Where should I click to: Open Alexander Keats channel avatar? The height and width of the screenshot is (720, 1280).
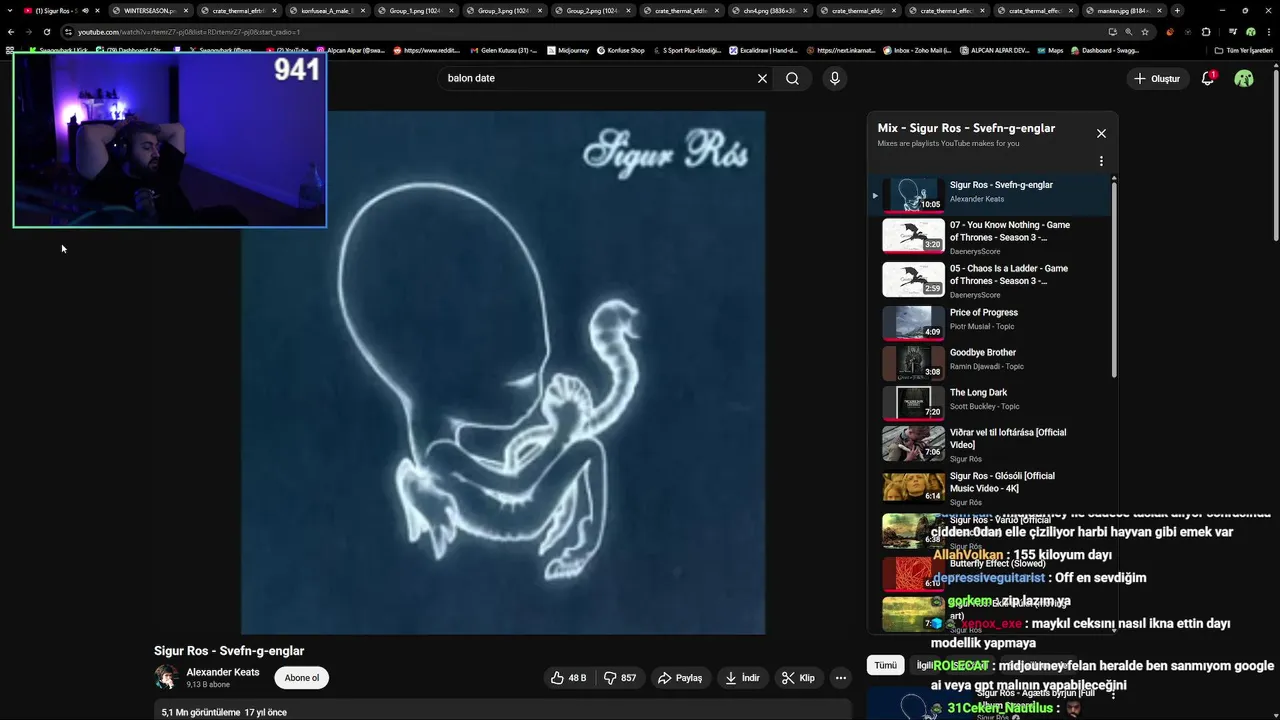[166, 677]
